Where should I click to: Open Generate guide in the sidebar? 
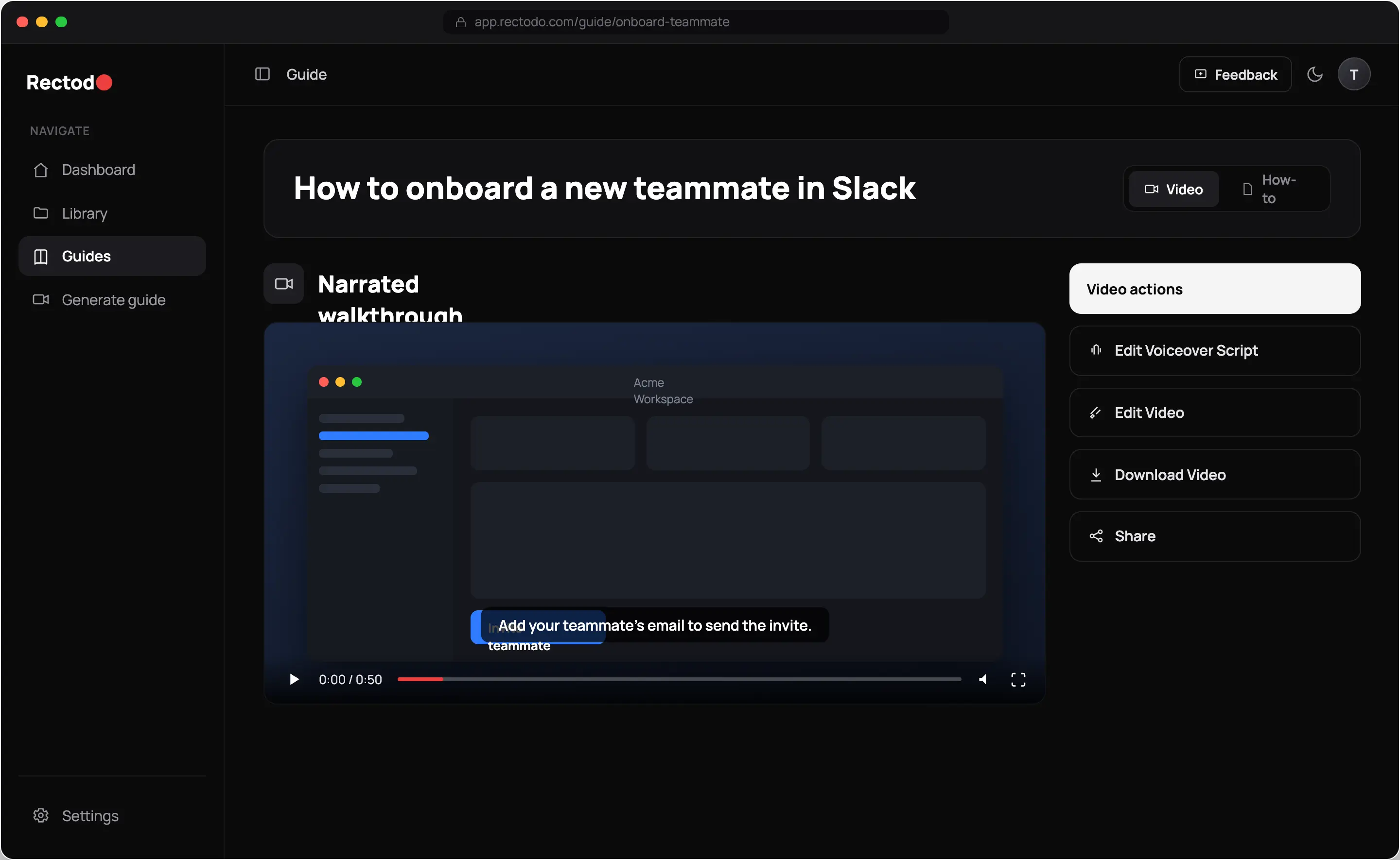tap(112, 299)
